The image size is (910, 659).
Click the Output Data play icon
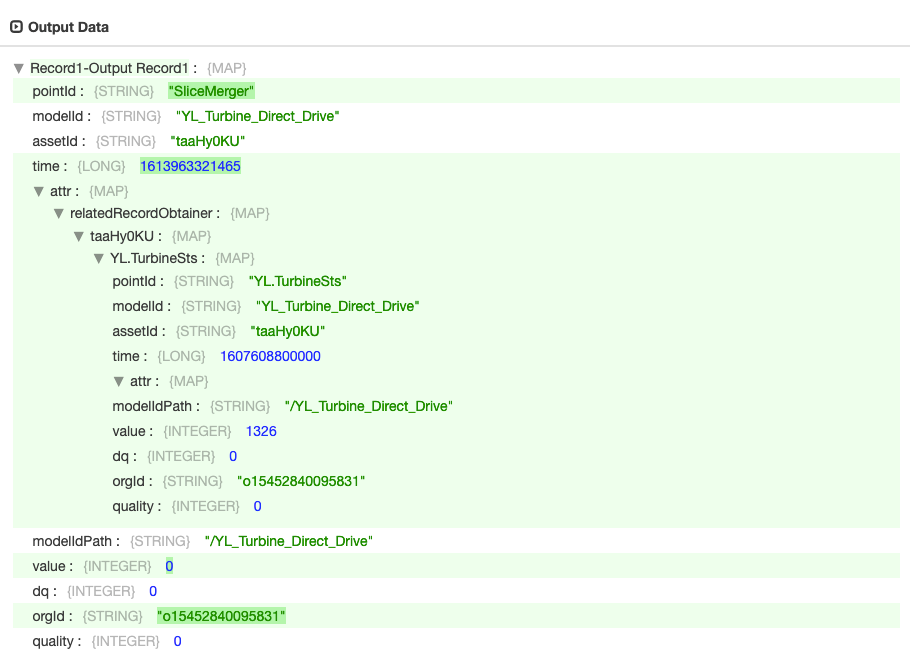pyautogui.click(x=18, y=27)
